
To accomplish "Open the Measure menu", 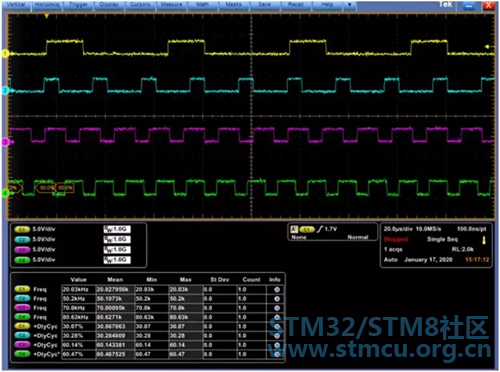I will tap(171, 5).
